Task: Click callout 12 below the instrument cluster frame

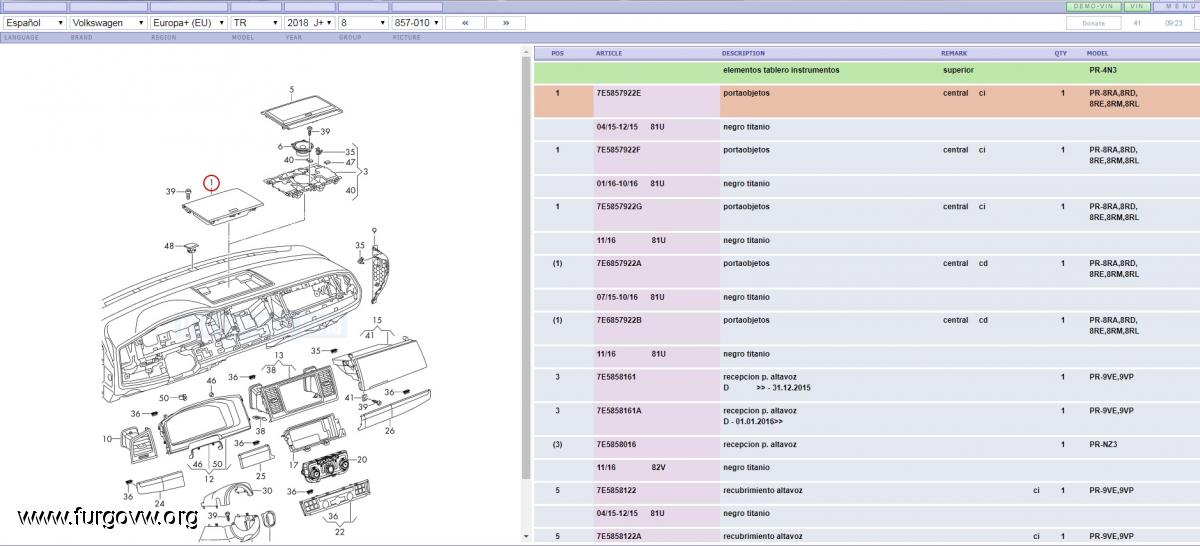Action: click(209, 479)
